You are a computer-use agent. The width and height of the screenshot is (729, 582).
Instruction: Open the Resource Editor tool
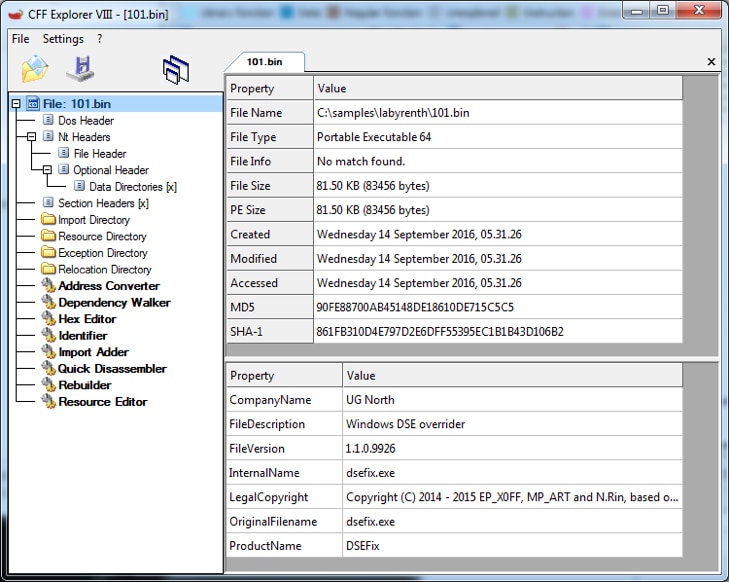click(103, 401)
